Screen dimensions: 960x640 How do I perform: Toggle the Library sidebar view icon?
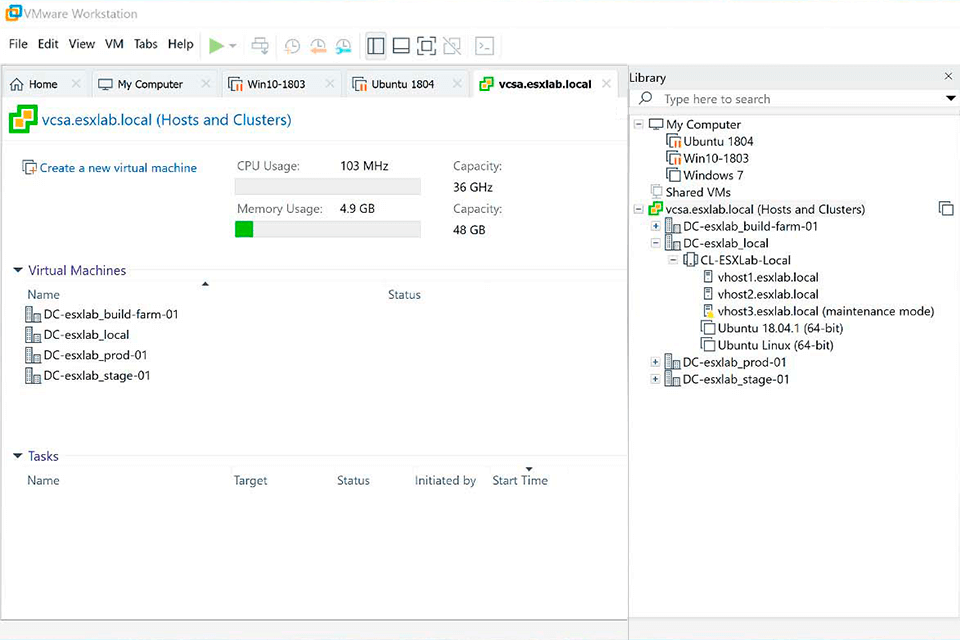[x=375, y=46]
